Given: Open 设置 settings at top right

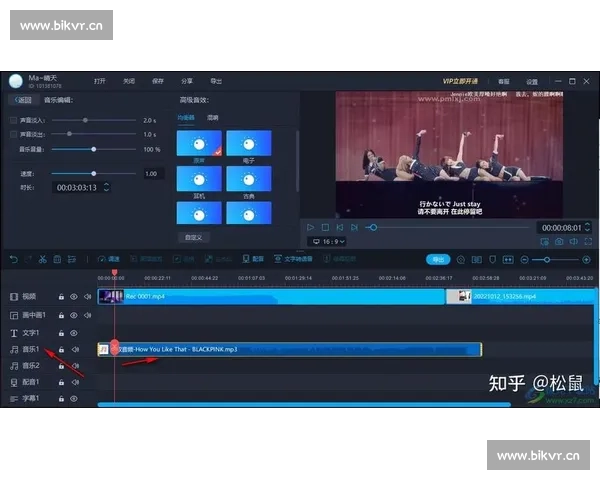Looking at the screenshot, I should pos(532,82).
